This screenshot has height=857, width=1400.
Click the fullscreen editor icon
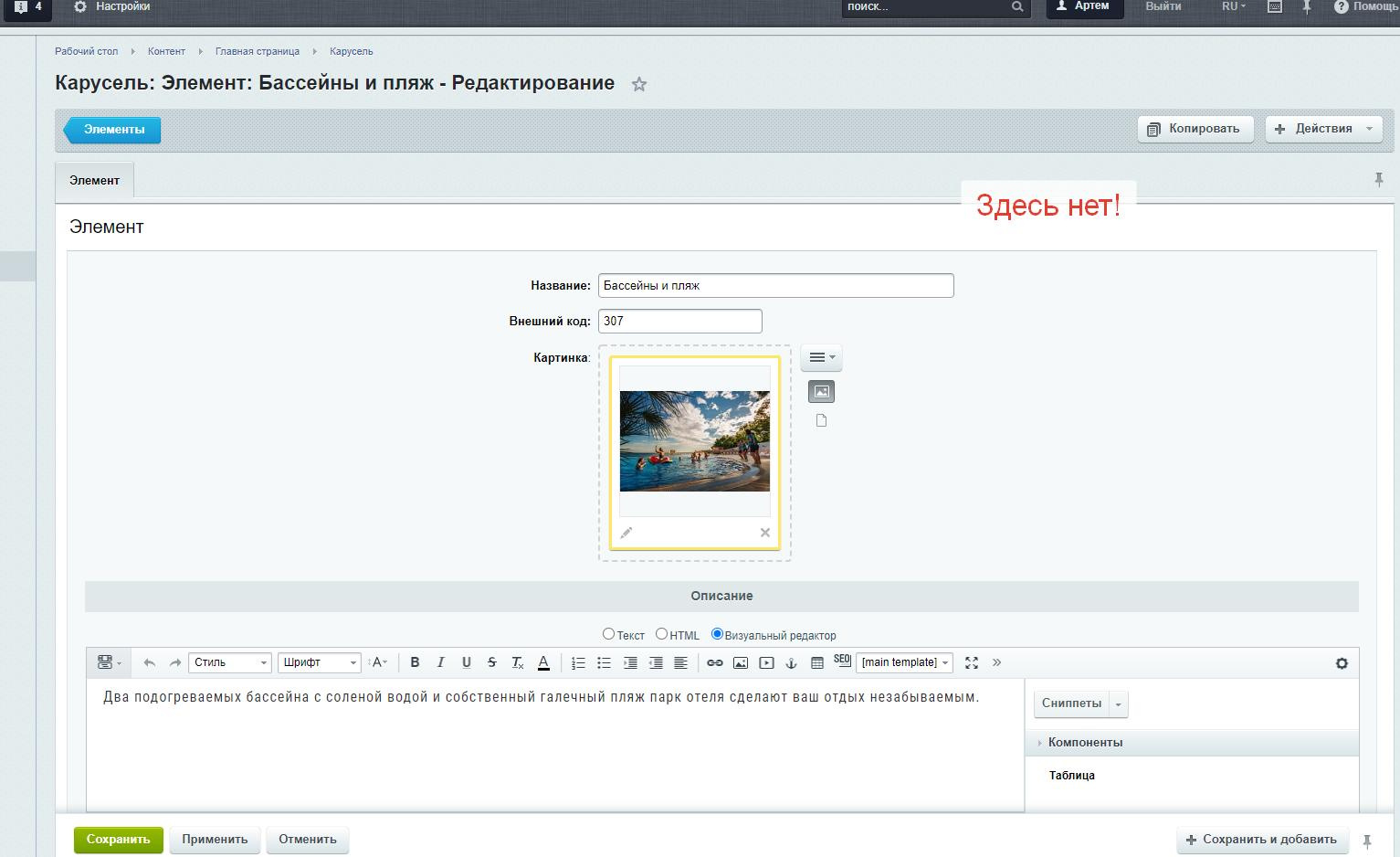click(x=972, y=662)
